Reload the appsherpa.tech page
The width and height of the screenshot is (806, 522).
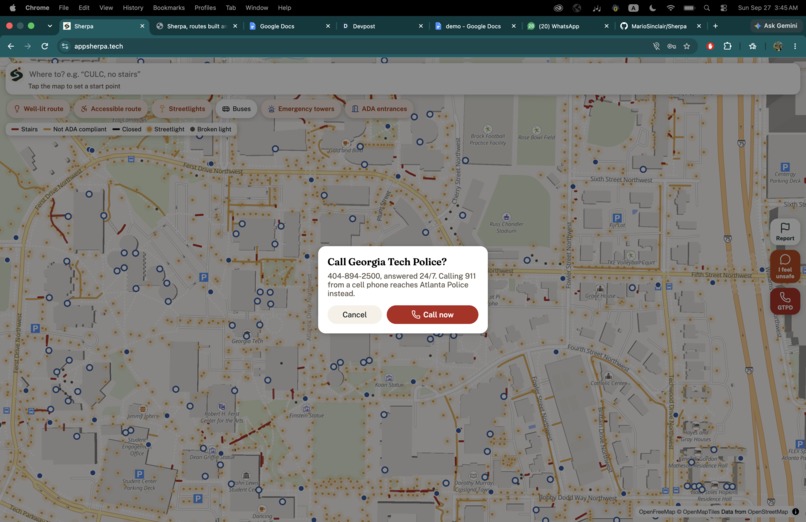click(45, 46)
